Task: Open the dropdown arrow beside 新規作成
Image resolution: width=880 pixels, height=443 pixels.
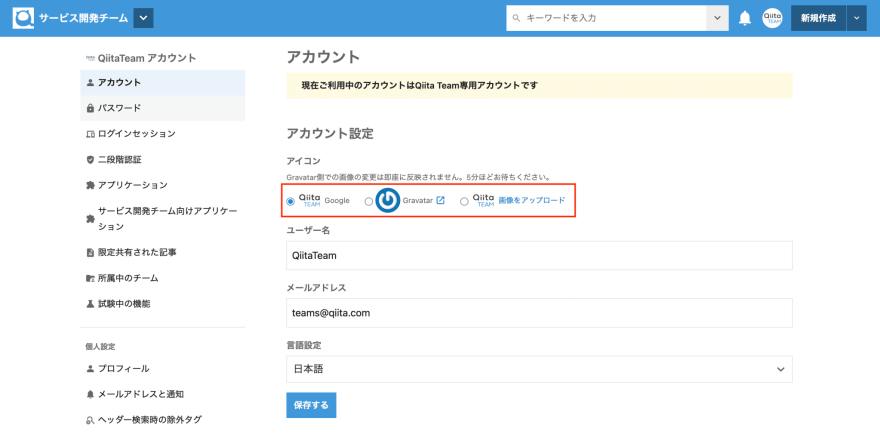Action: [856, 18]
